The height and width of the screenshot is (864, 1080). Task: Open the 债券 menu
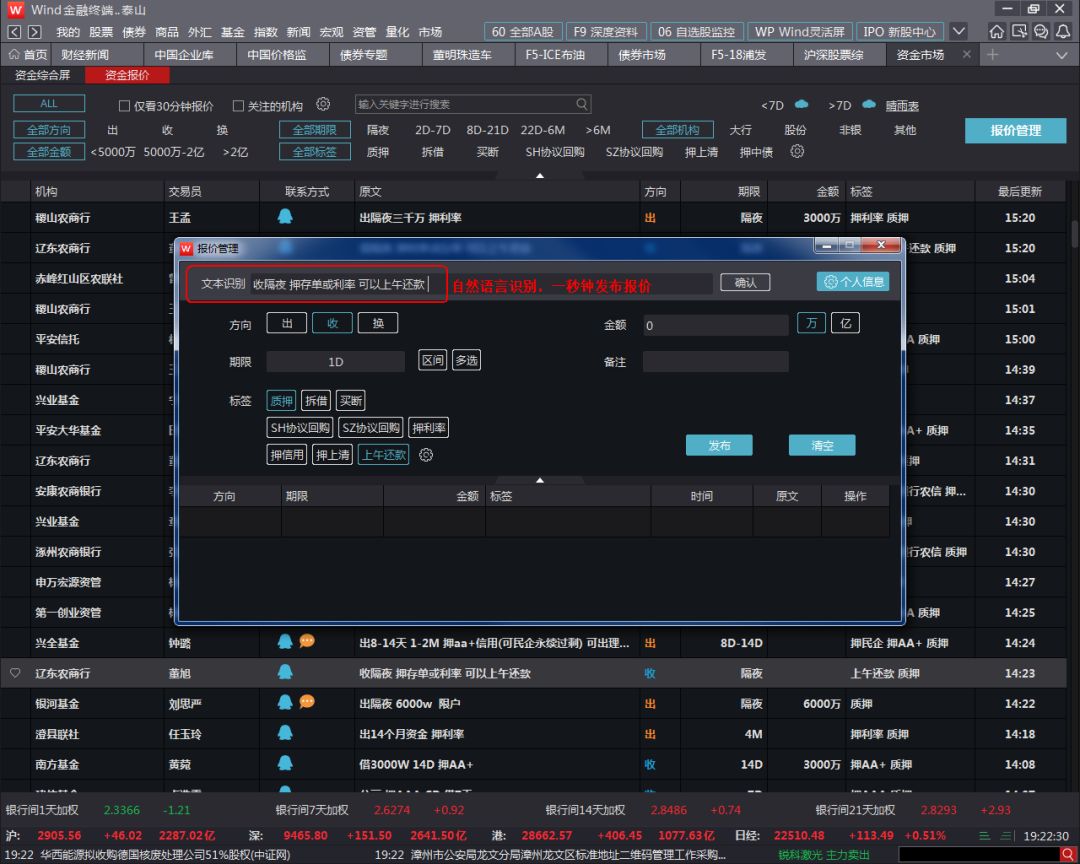point(134,32)
